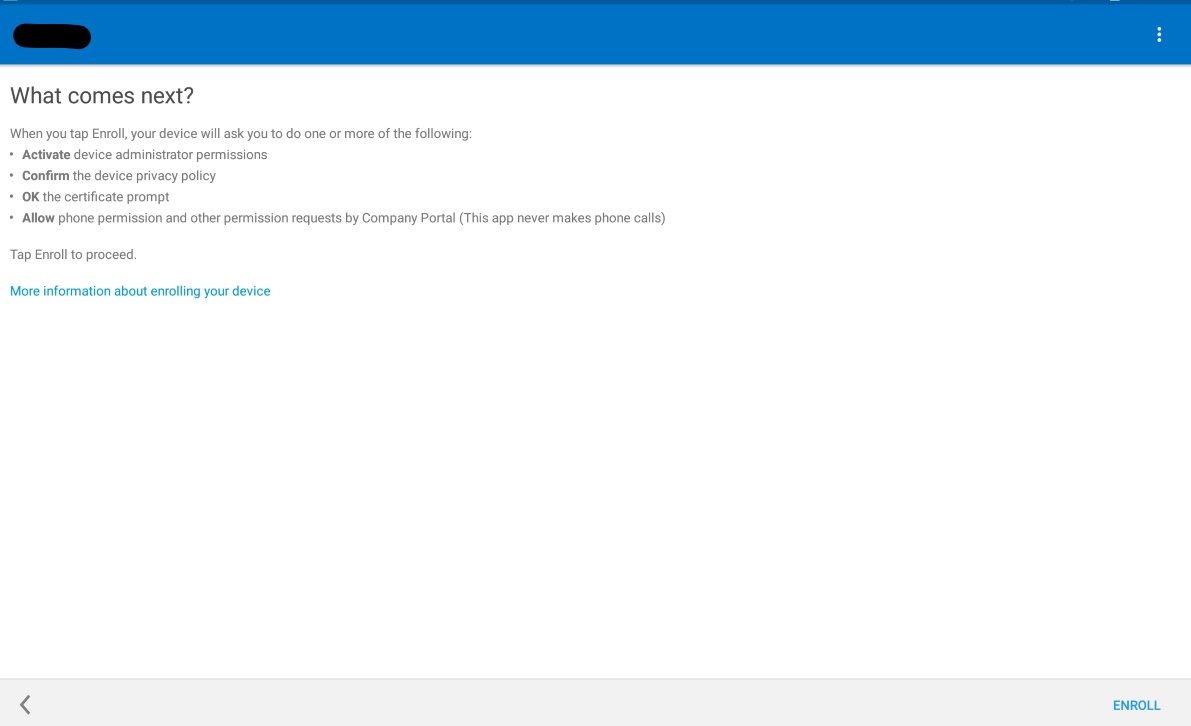Tap ENROLL to begin device enrollment
This screenshot has height=726, width=1191.
(x=1136, y=705)
